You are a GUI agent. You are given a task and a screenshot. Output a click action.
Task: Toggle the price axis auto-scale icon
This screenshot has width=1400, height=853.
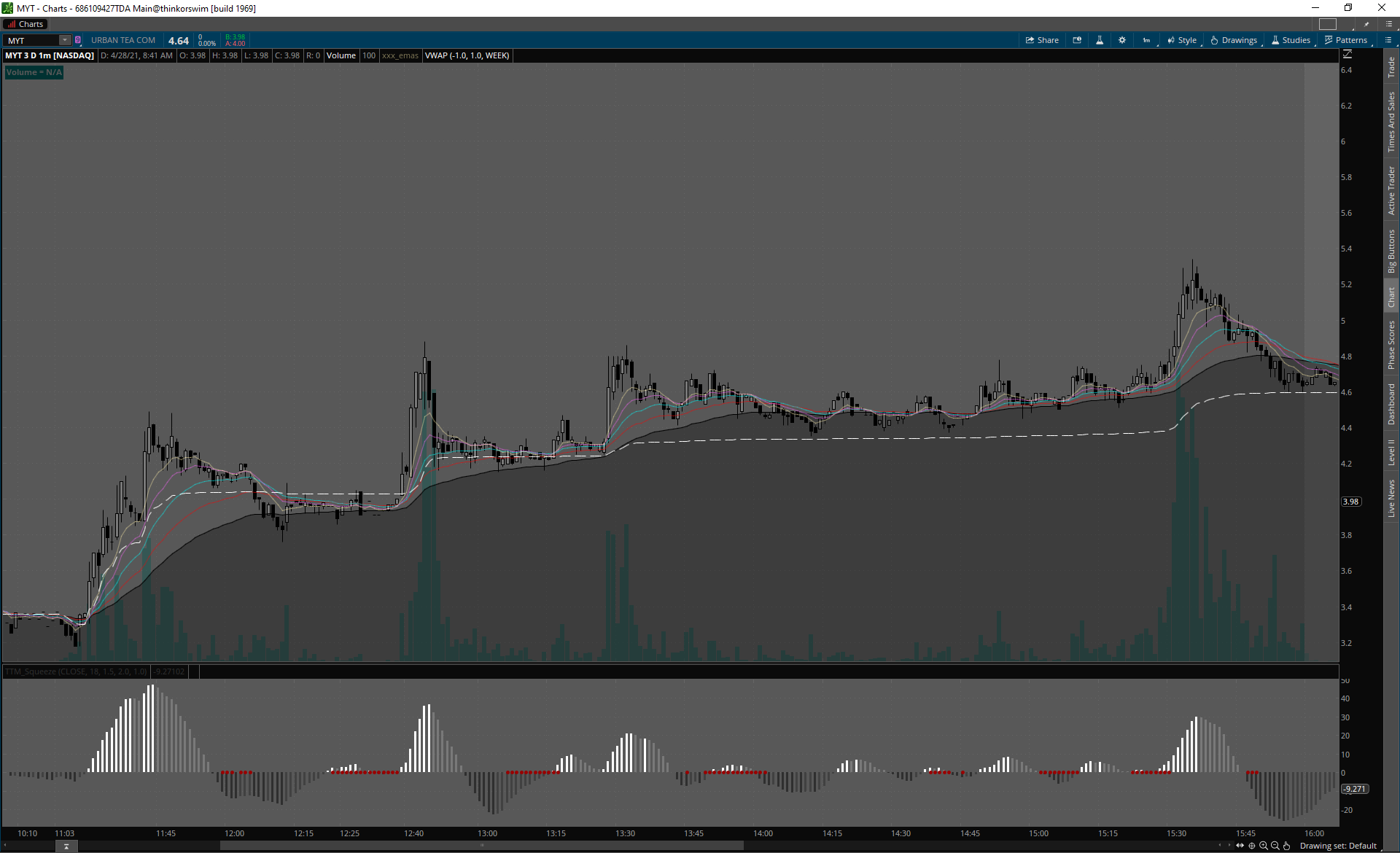[1347, 55]
